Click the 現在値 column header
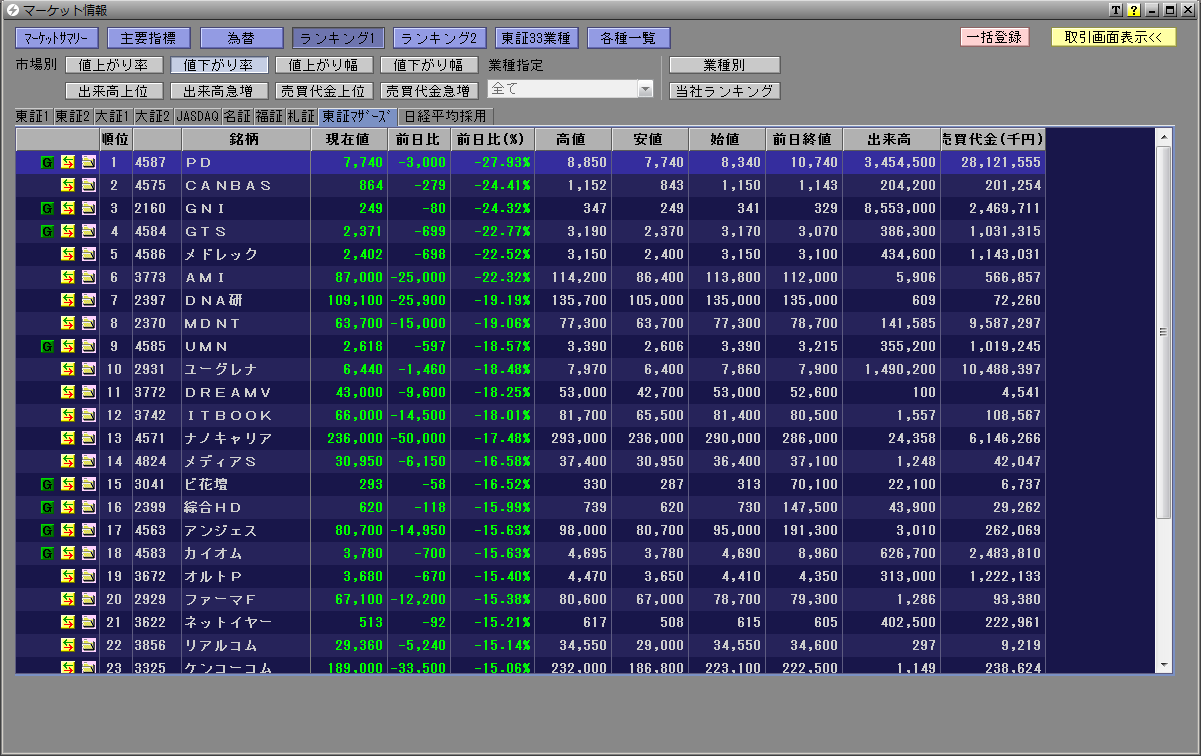 (348, 139)
